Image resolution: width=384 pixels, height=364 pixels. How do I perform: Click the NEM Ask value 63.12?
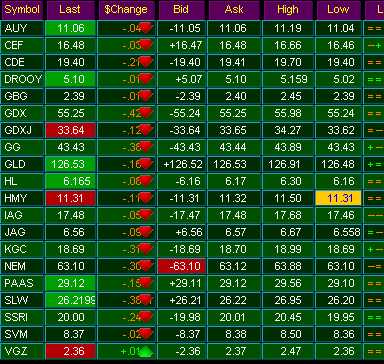[234, 266]
